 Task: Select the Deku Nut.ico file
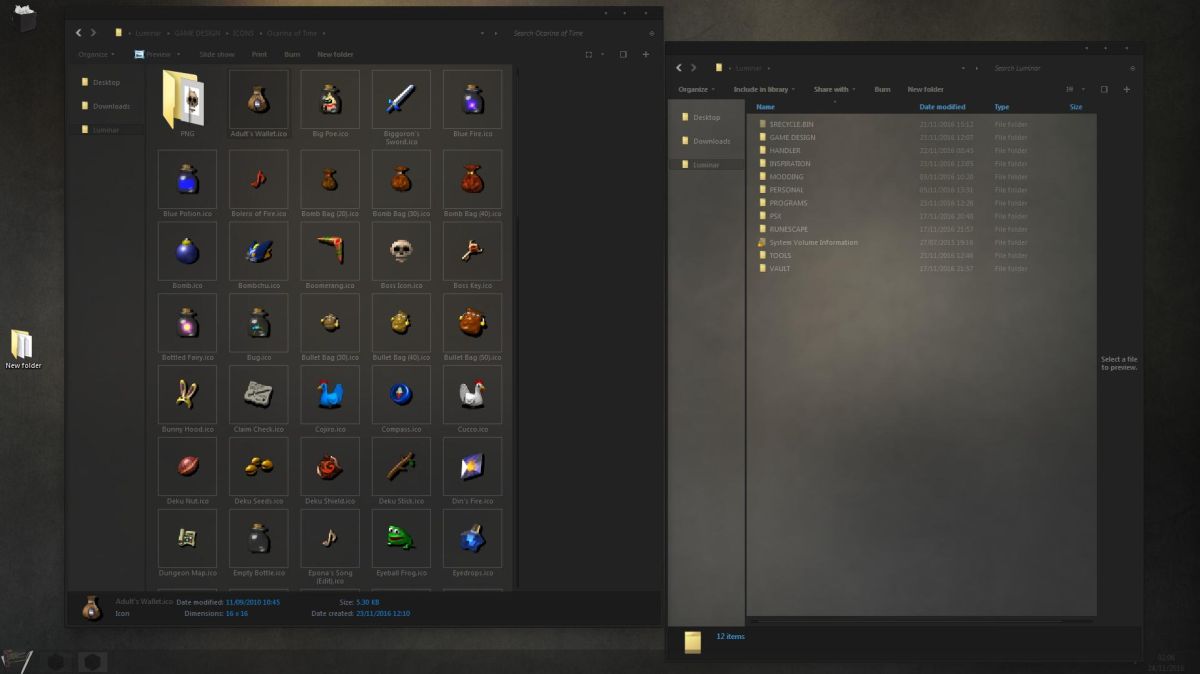[187, 472]
